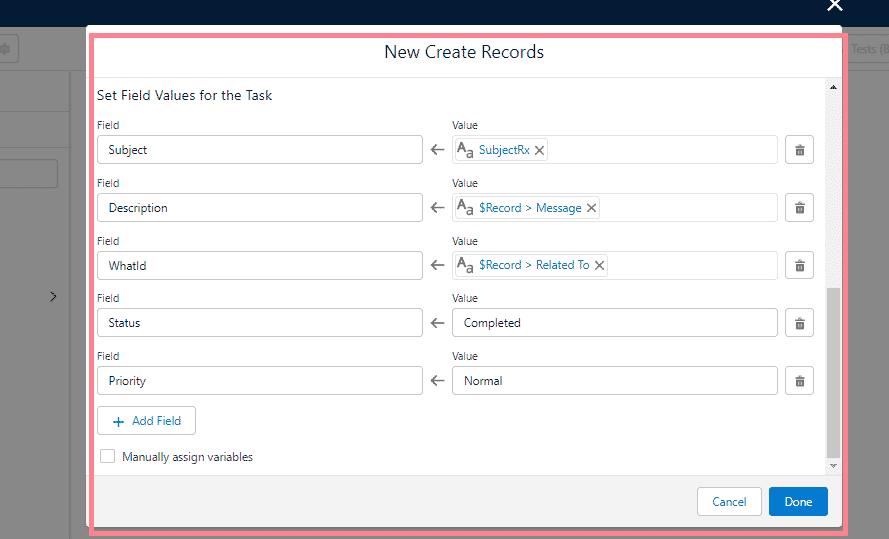
Task: Cancel the Create Records dialog
Action: tap(729, 502)
